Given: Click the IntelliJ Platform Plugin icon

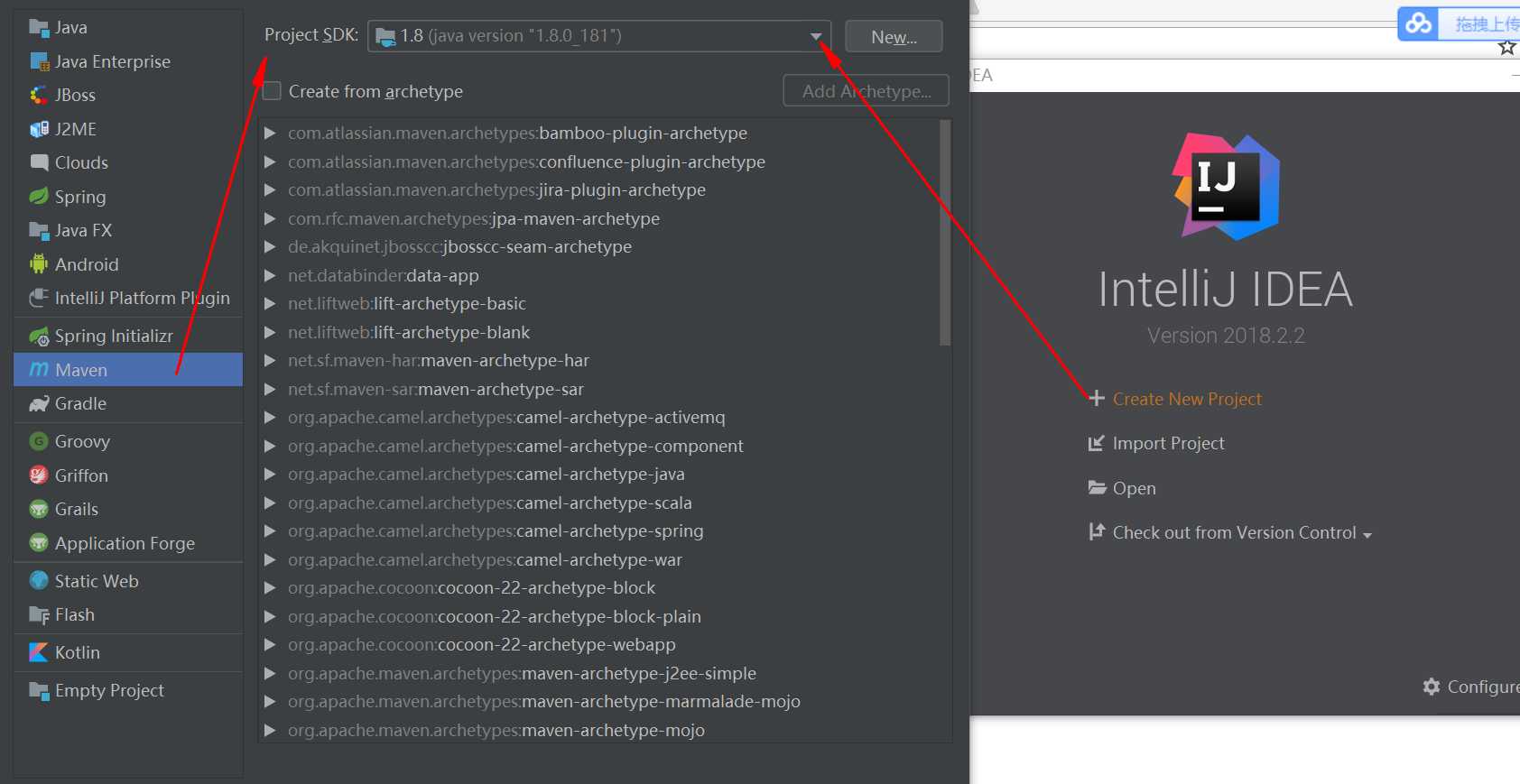Looking at the screenshot, I should 39,298.
